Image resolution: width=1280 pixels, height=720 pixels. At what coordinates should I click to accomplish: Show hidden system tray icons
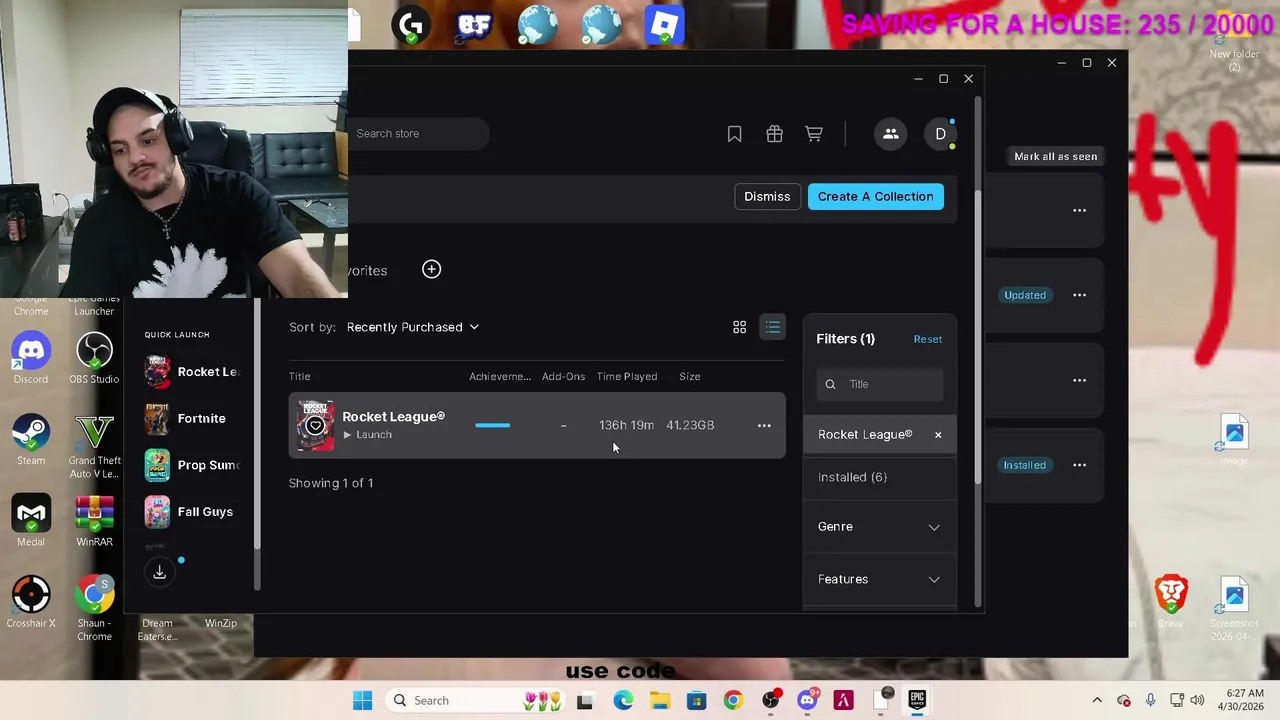(x=1097, y=701)
